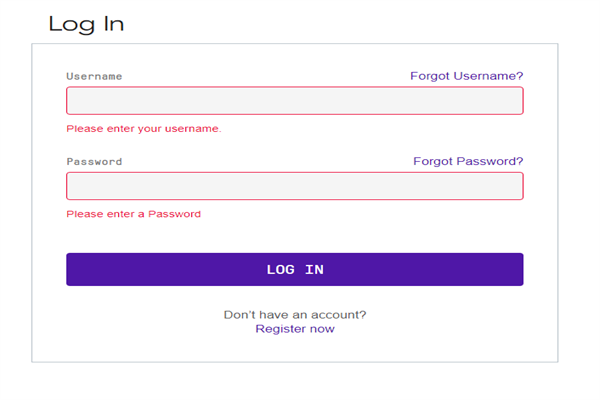600x400 pixels.
Task: Click the Username field label
Action: coord(94,77)
